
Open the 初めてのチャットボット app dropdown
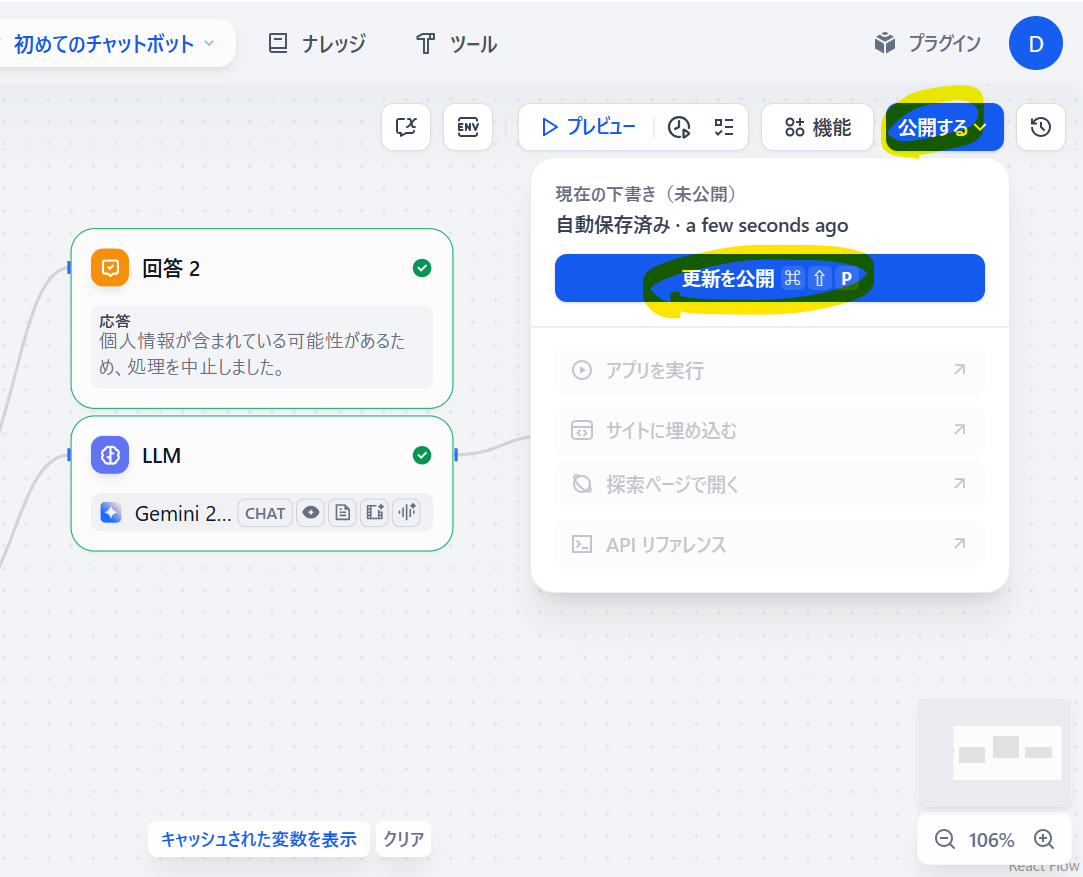(x=114, y=44)
